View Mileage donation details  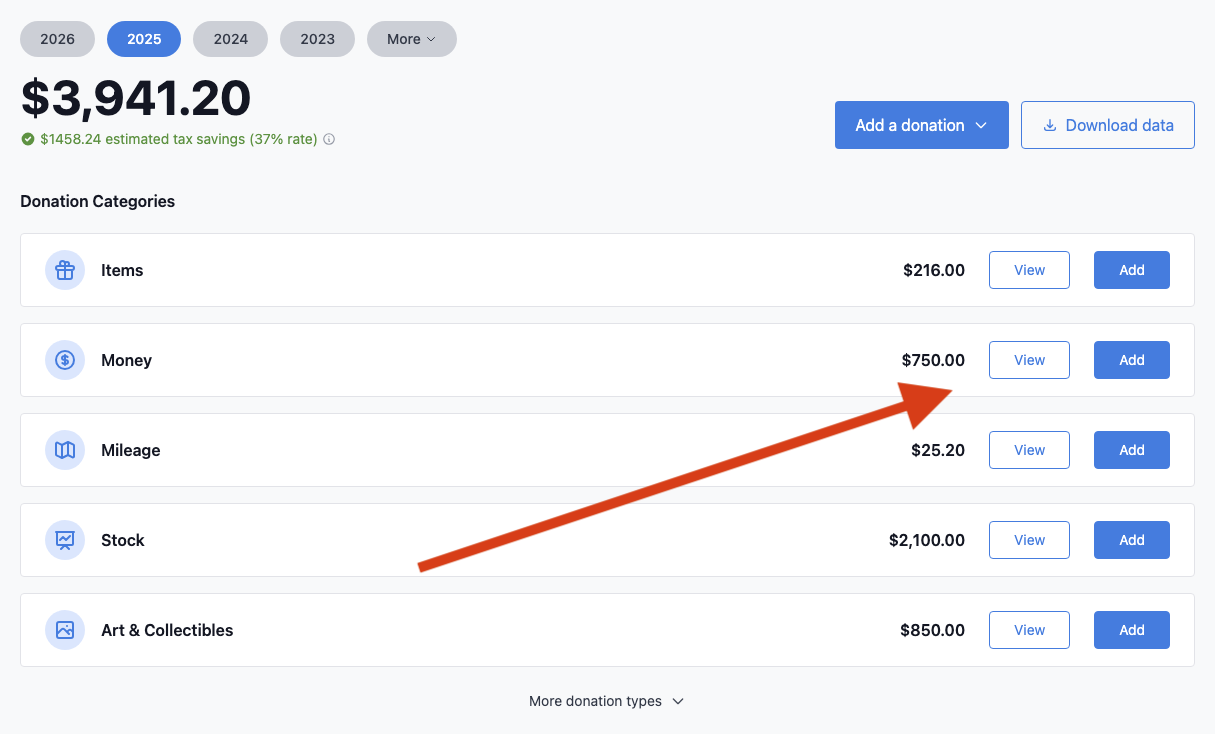pyautogui.click(x=1029, y=450)
